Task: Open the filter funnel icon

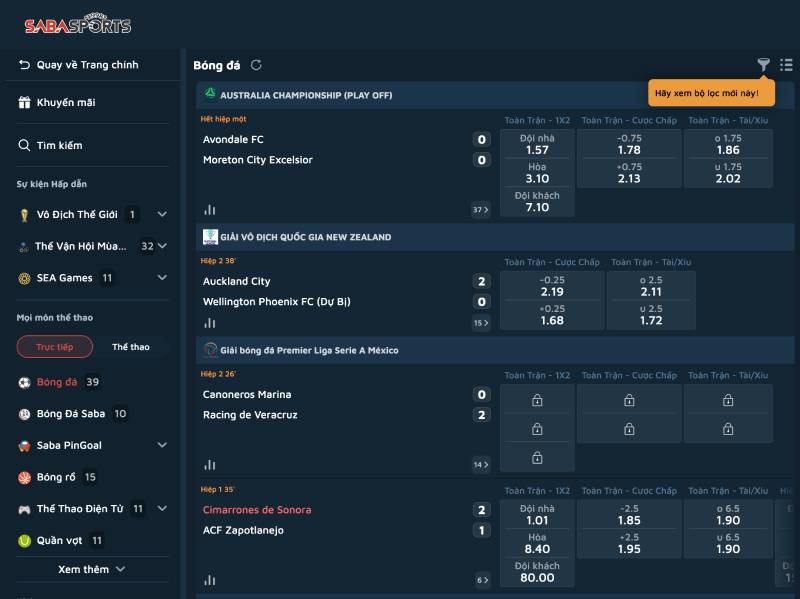Action: [x=763, y=65]
